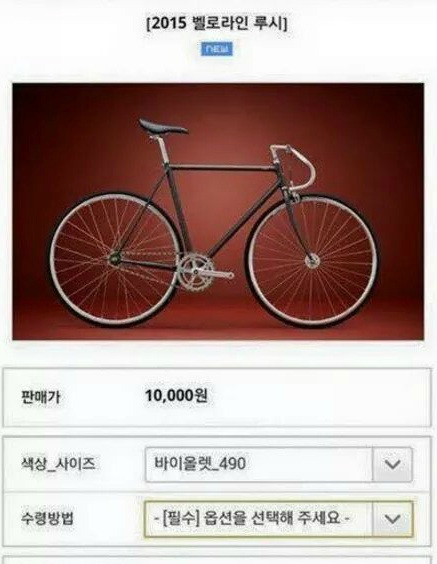
Task: Click chevron arrow beside 바이올렛_490
Action: point(392,464)
